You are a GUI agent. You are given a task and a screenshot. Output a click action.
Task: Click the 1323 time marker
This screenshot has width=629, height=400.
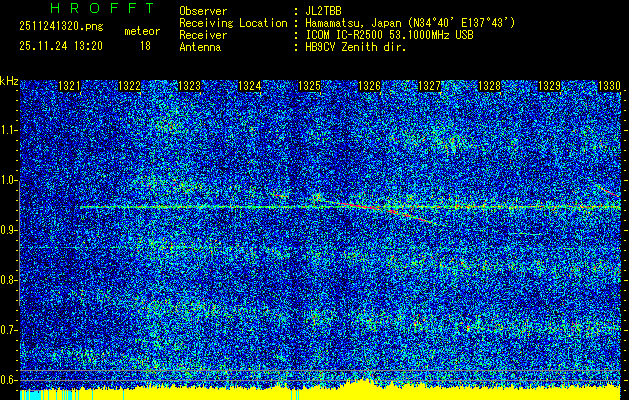[x=189, y=87]
